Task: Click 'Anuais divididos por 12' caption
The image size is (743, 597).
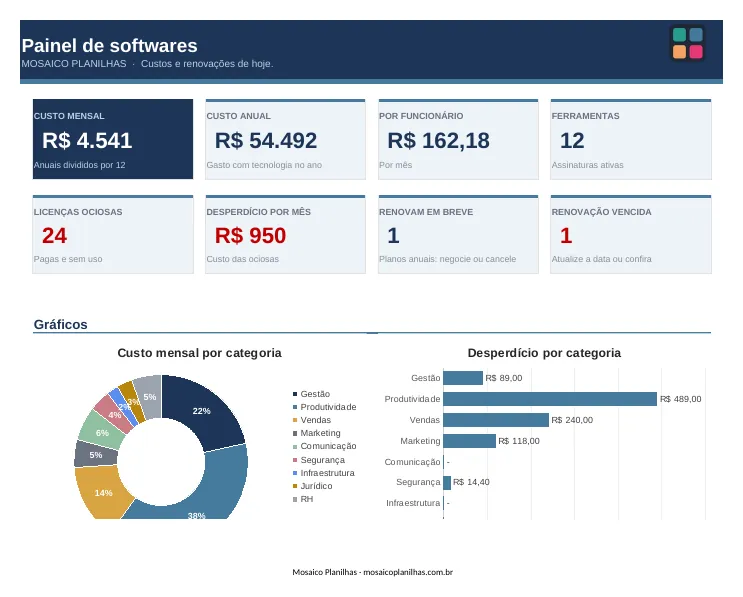Action: click(x=80, y=165)
